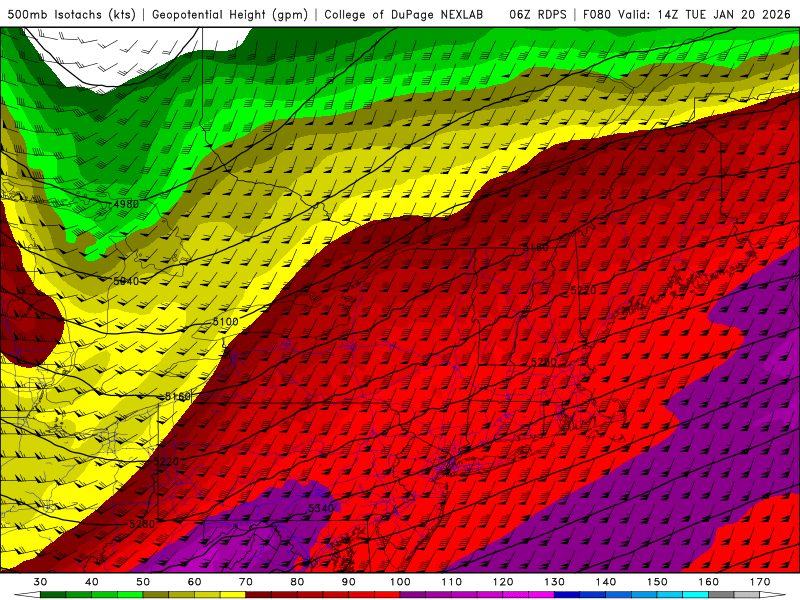The image size is (800, 600).
Task: Click the 90 value on the color scale
Action: 348,582
